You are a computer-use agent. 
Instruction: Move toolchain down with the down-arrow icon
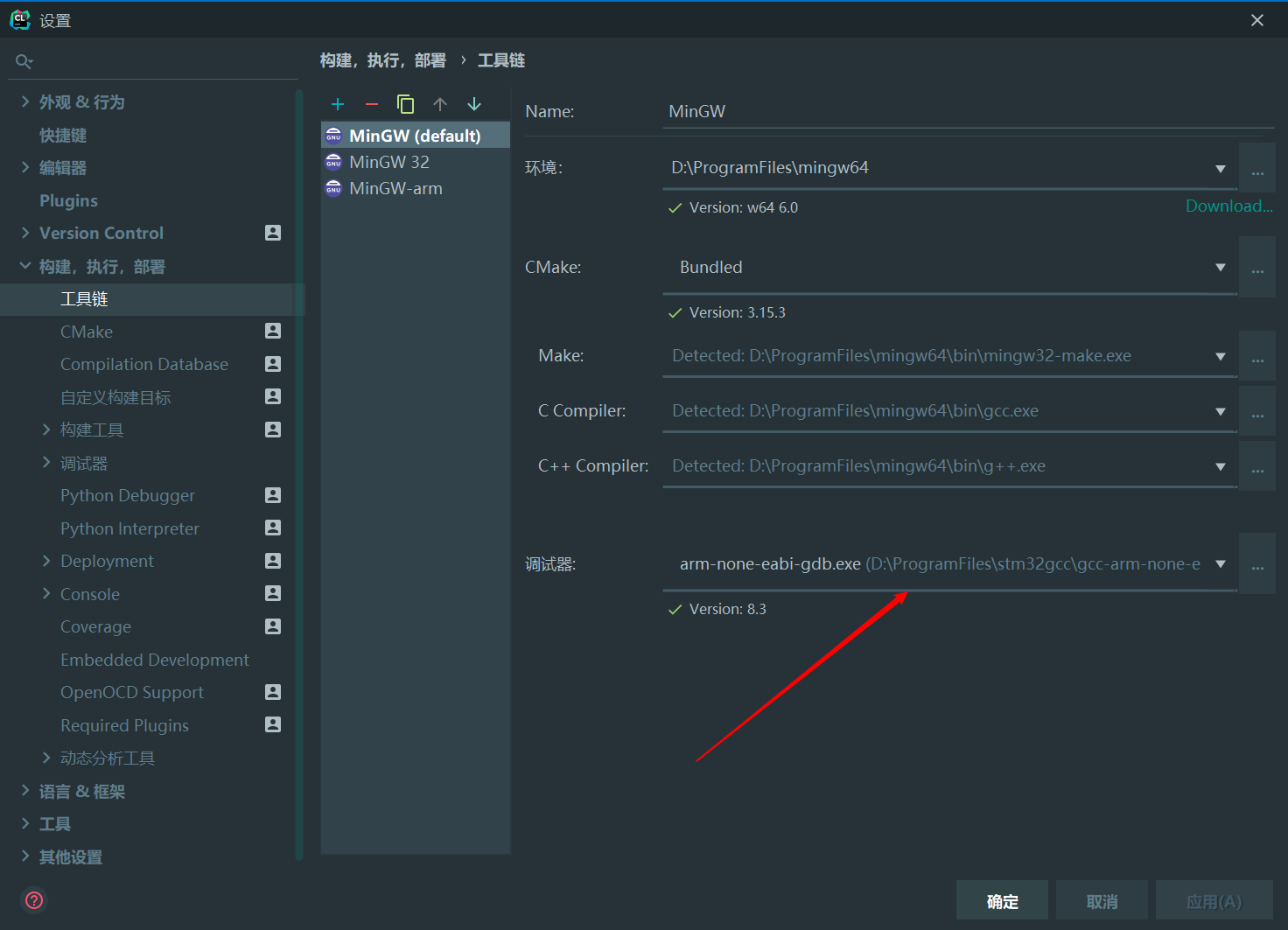(x=473, y=103)
